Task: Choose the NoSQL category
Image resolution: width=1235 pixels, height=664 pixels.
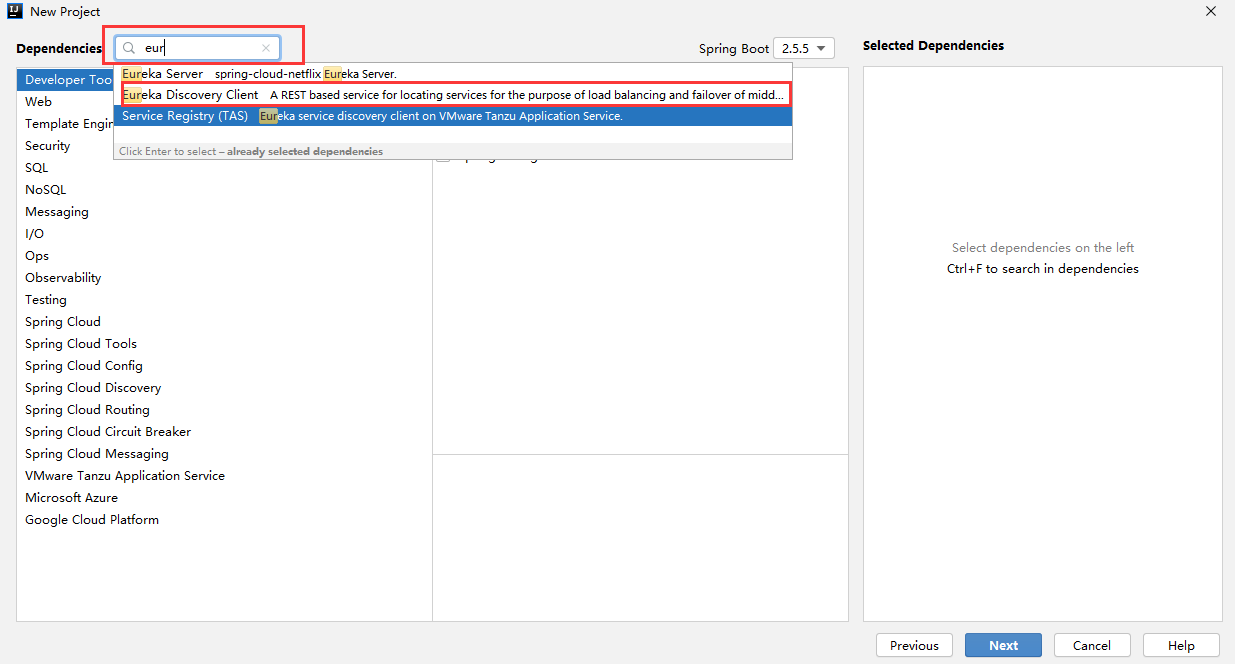Action: 224,190
